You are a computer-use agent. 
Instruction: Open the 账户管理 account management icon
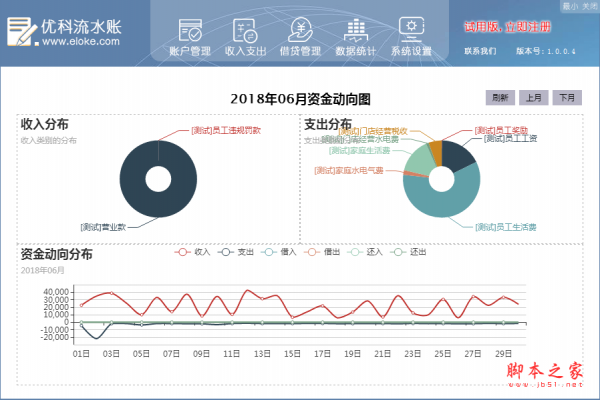190,38
